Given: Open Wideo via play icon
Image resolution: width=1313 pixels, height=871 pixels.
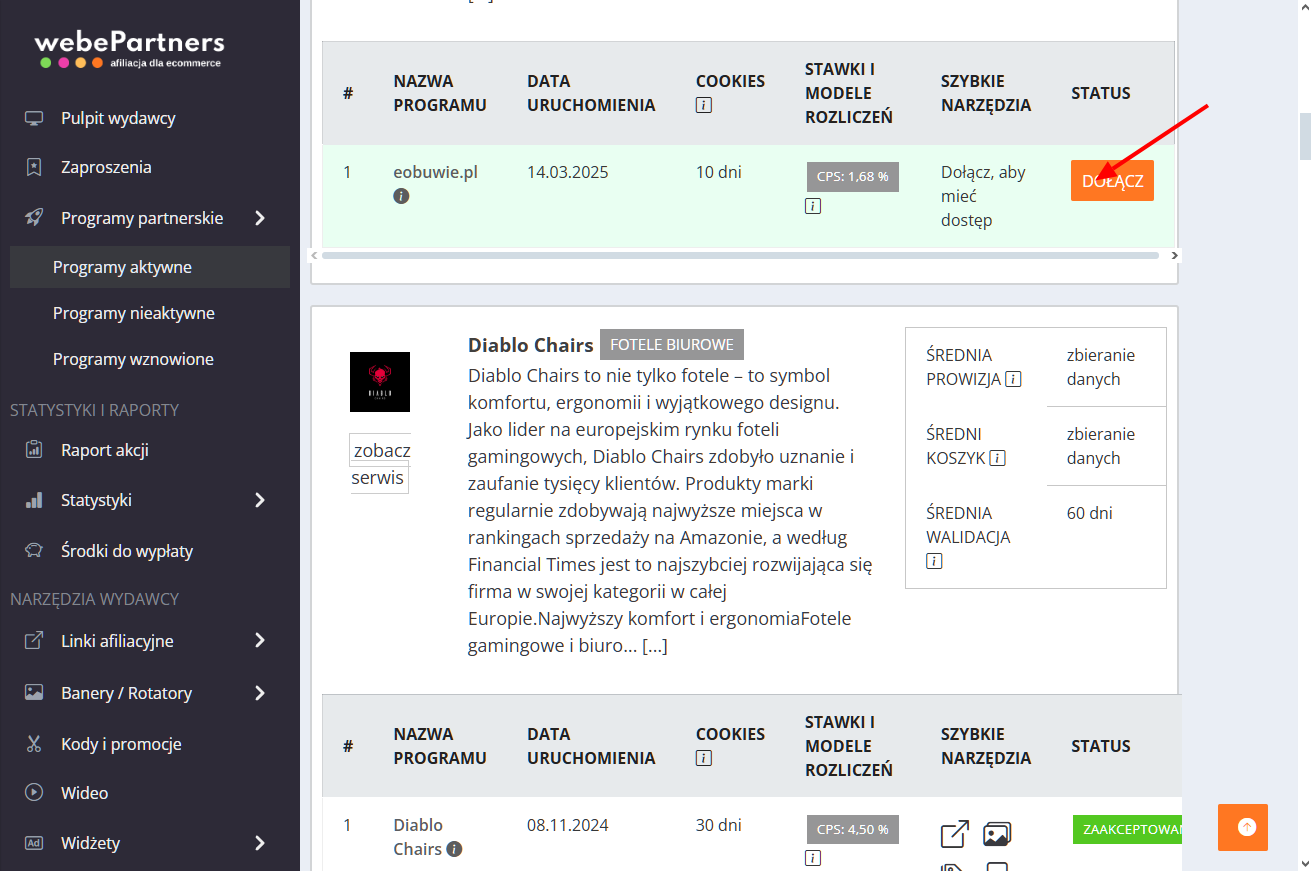Looking at the screenshot, I should tap(34, 793).
